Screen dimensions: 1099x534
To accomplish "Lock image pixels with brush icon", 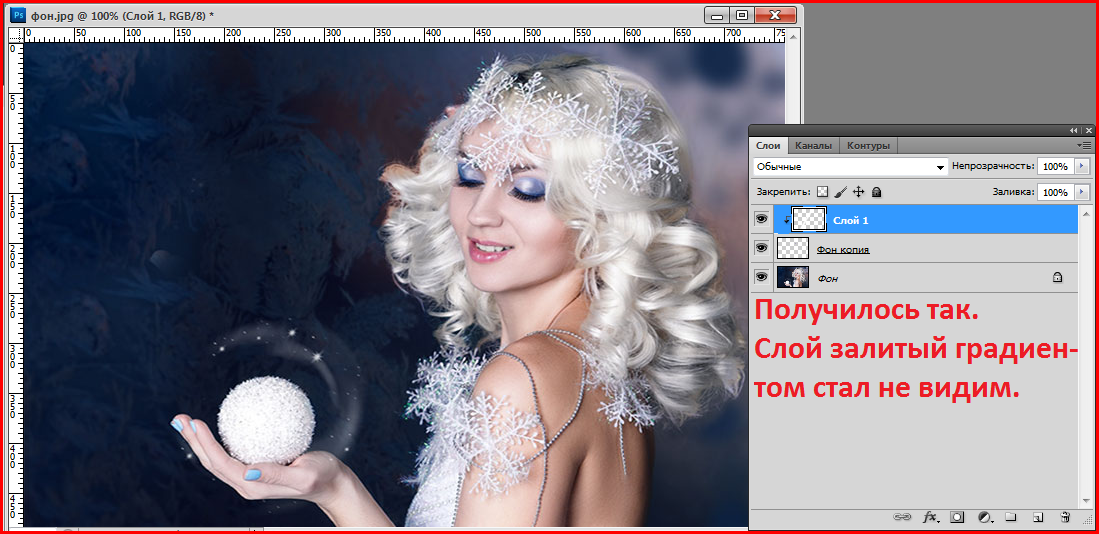I will (841, 191).
